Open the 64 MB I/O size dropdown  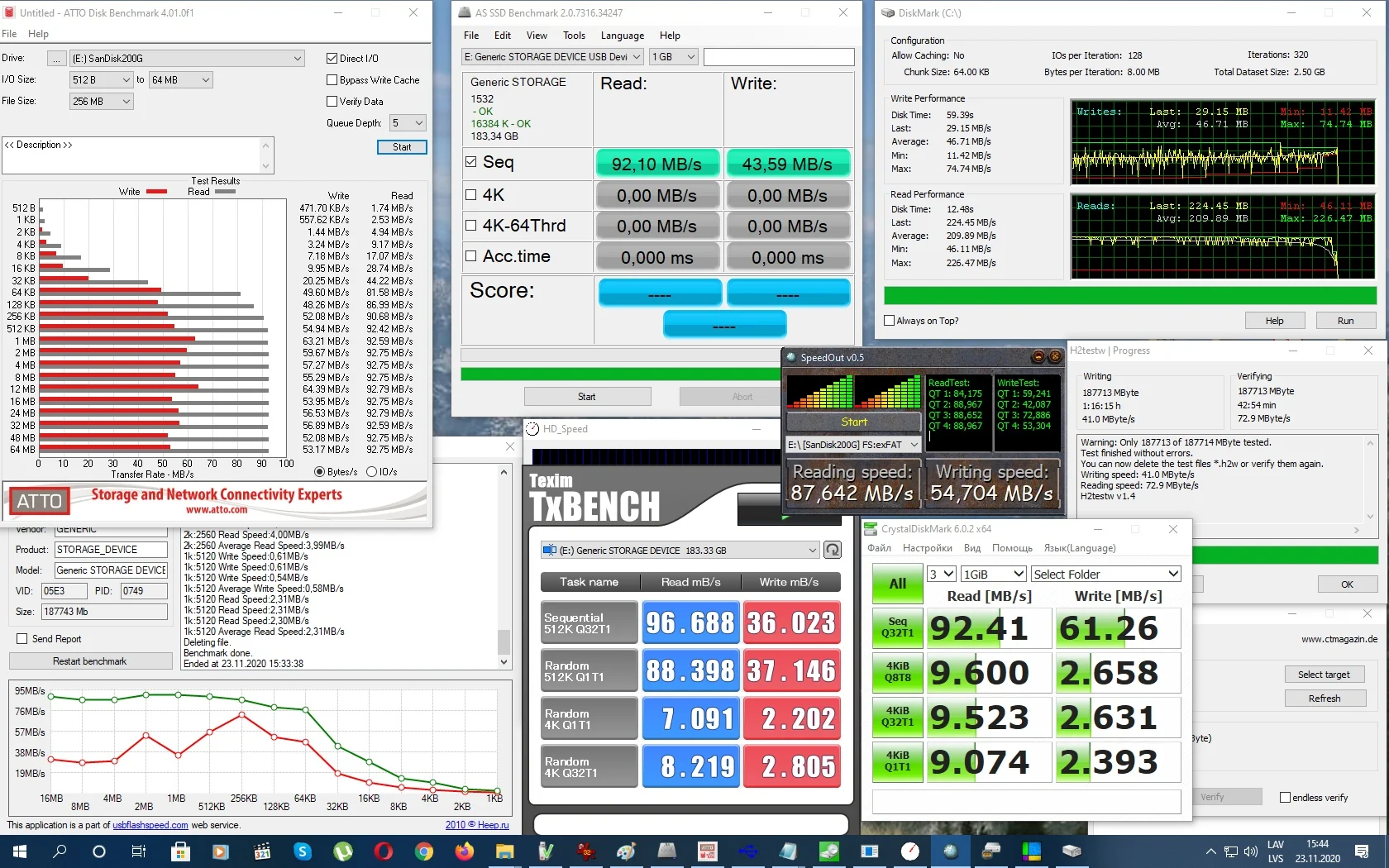181,80
